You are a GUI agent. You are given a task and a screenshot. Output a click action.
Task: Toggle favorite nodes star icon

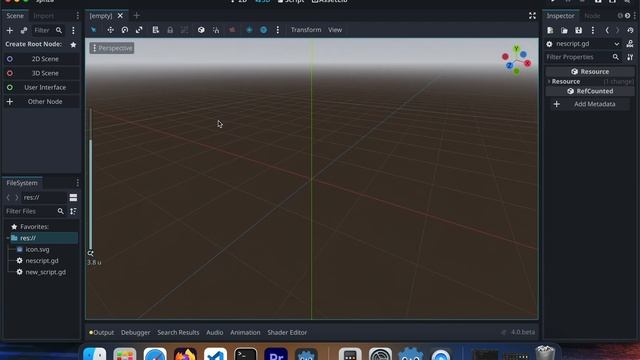click(x=73, y=44)
